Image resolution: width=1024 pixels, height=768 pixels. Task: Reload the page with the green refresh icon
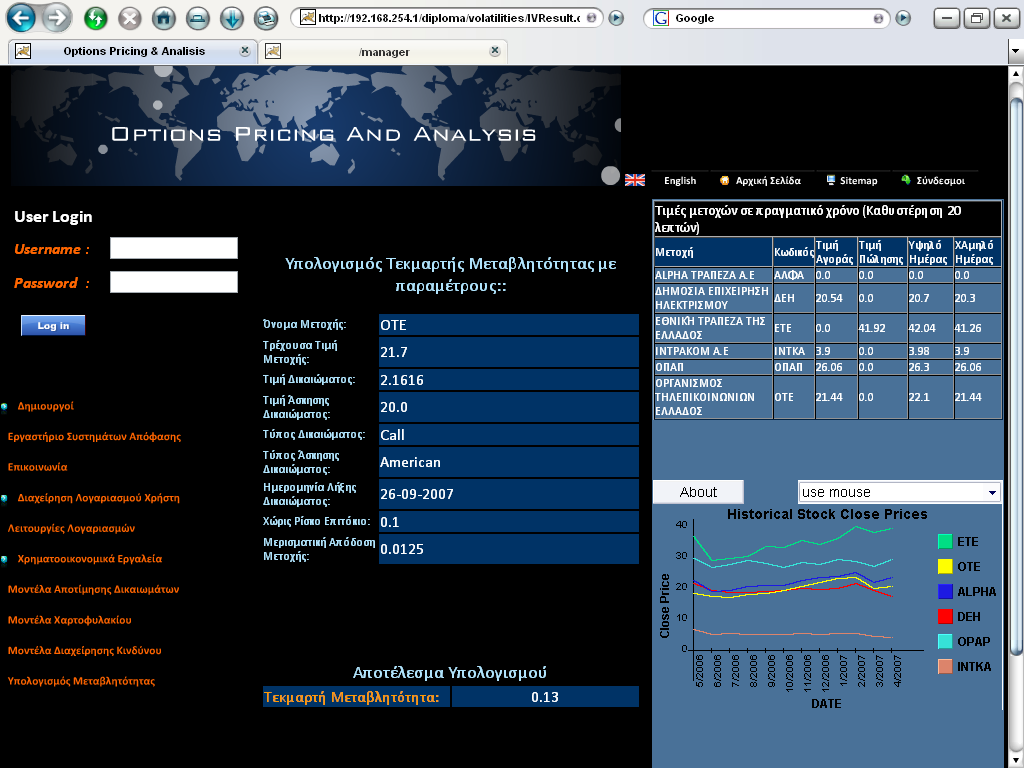point(95,18)
